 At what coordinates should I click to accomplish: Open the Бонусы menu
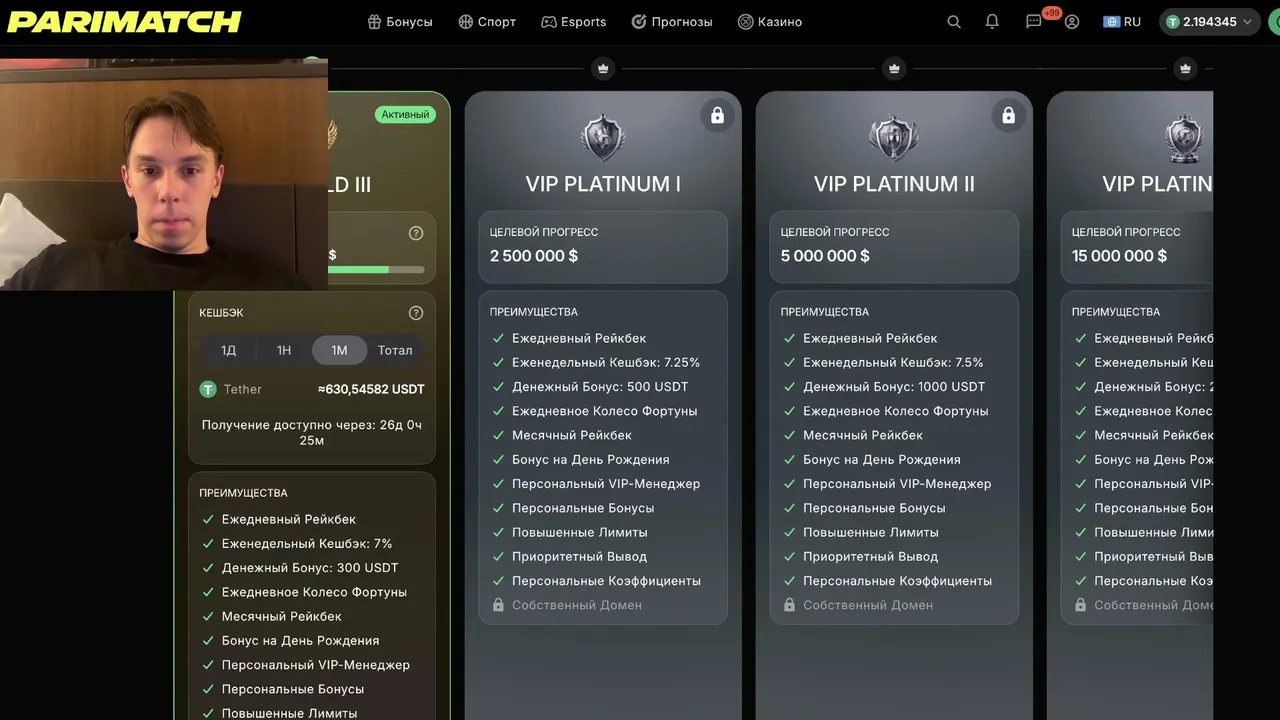click(400, 22)
